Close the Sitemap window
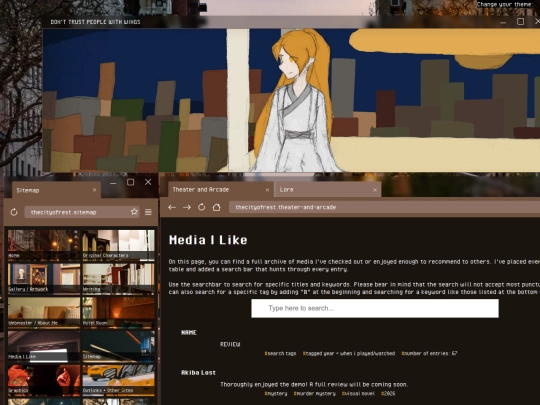The height and width of the screenshot is (405, 540). [148, 182]
